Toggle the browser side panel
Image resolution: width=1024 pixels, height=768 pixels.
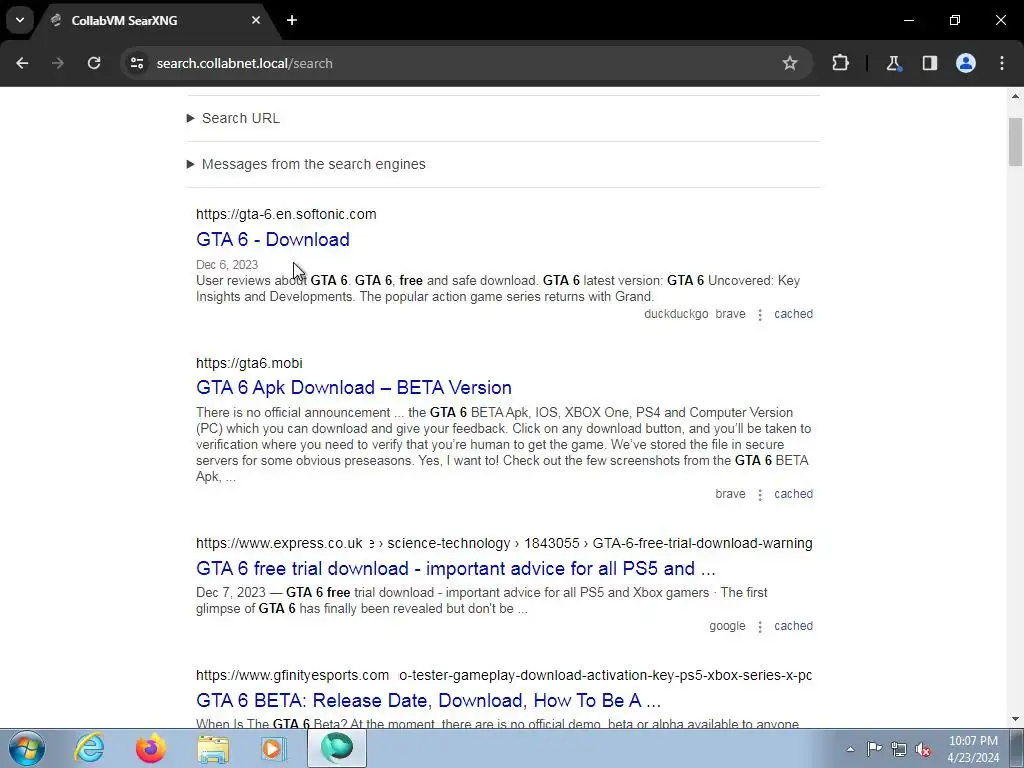929,63
